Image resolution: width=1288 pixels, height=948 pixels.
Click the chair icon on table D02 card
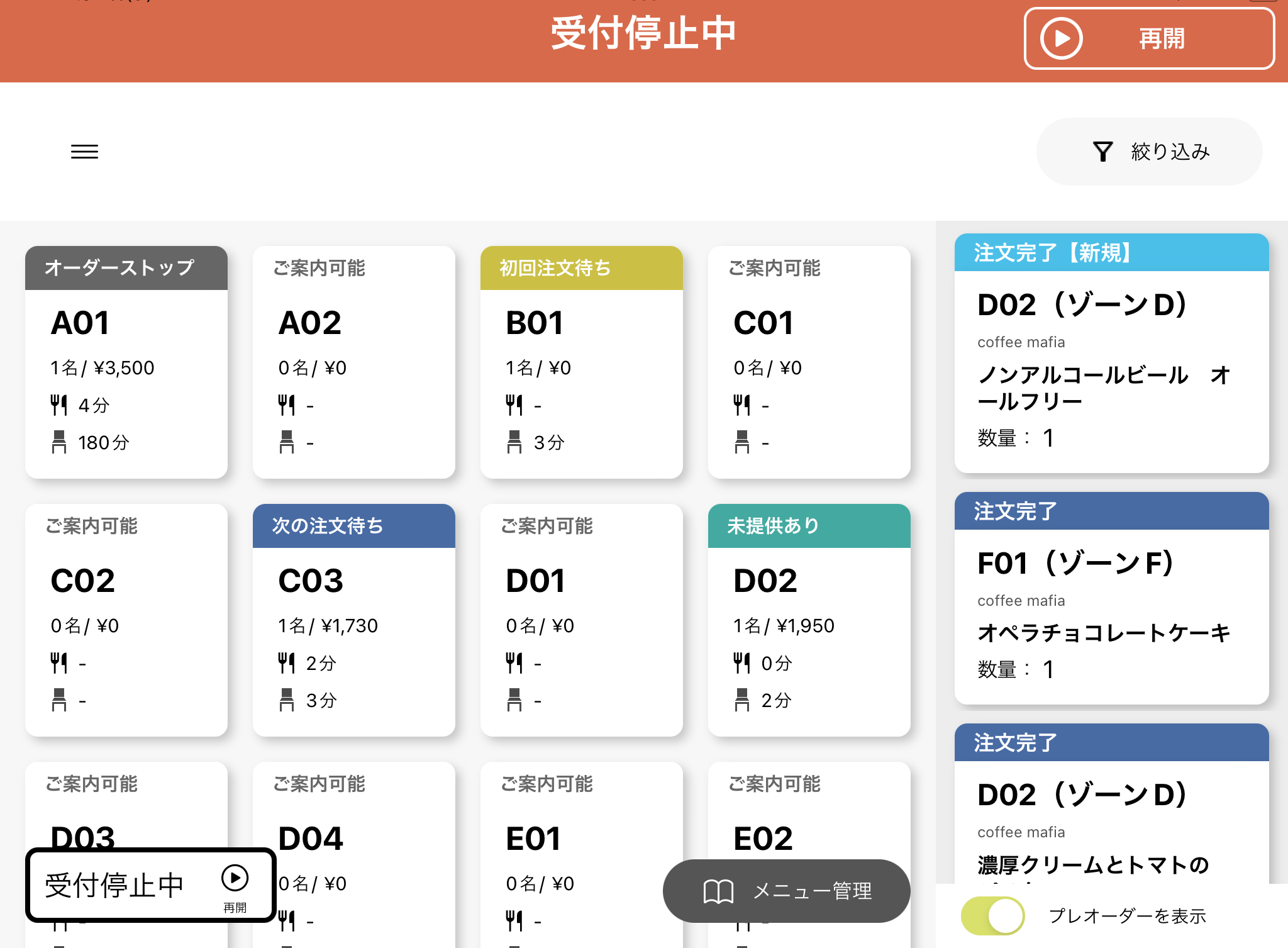[x=741, y=700]
